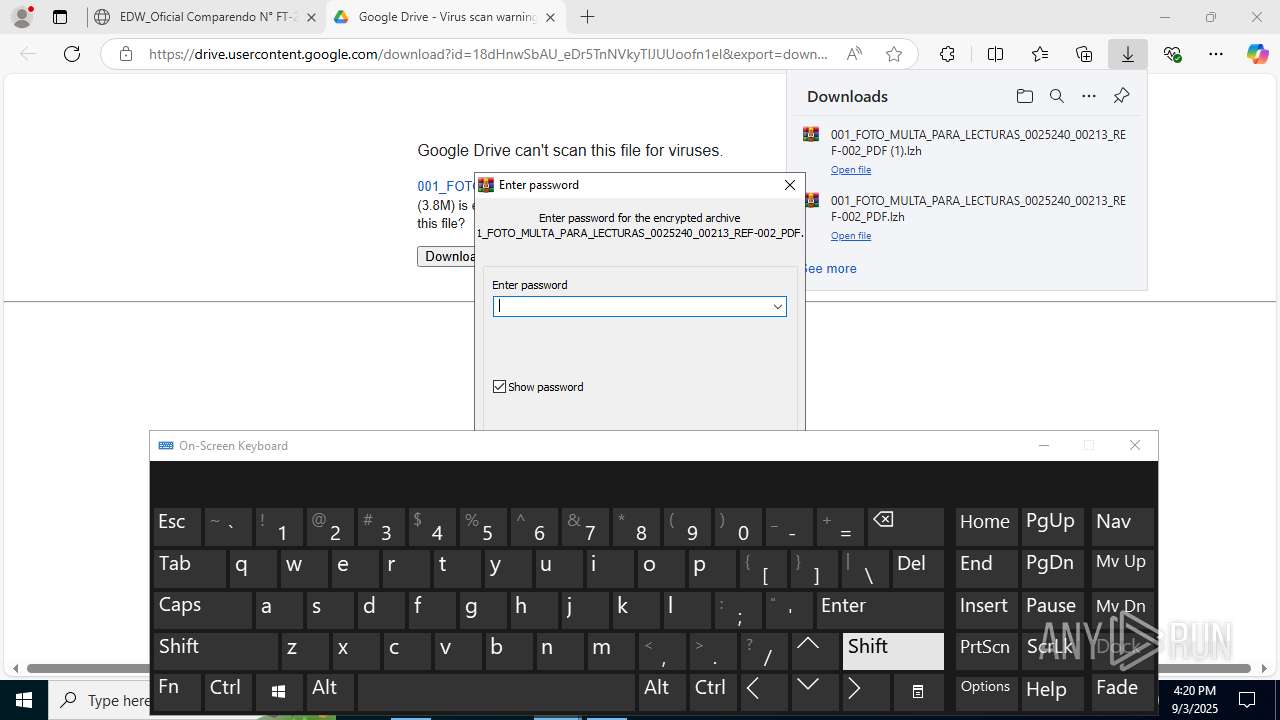Close the Google Drive tab

point(550,17)
